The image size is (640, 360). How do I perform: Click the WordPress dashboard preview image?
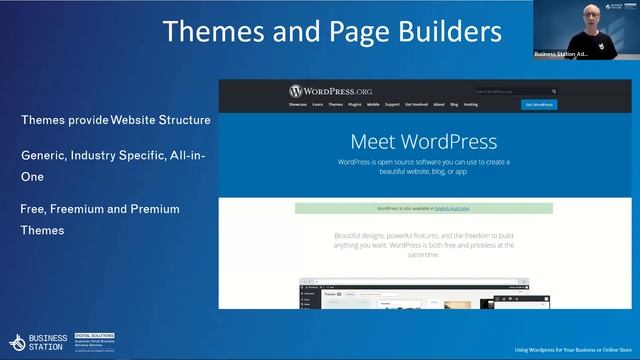click(424, 293)
